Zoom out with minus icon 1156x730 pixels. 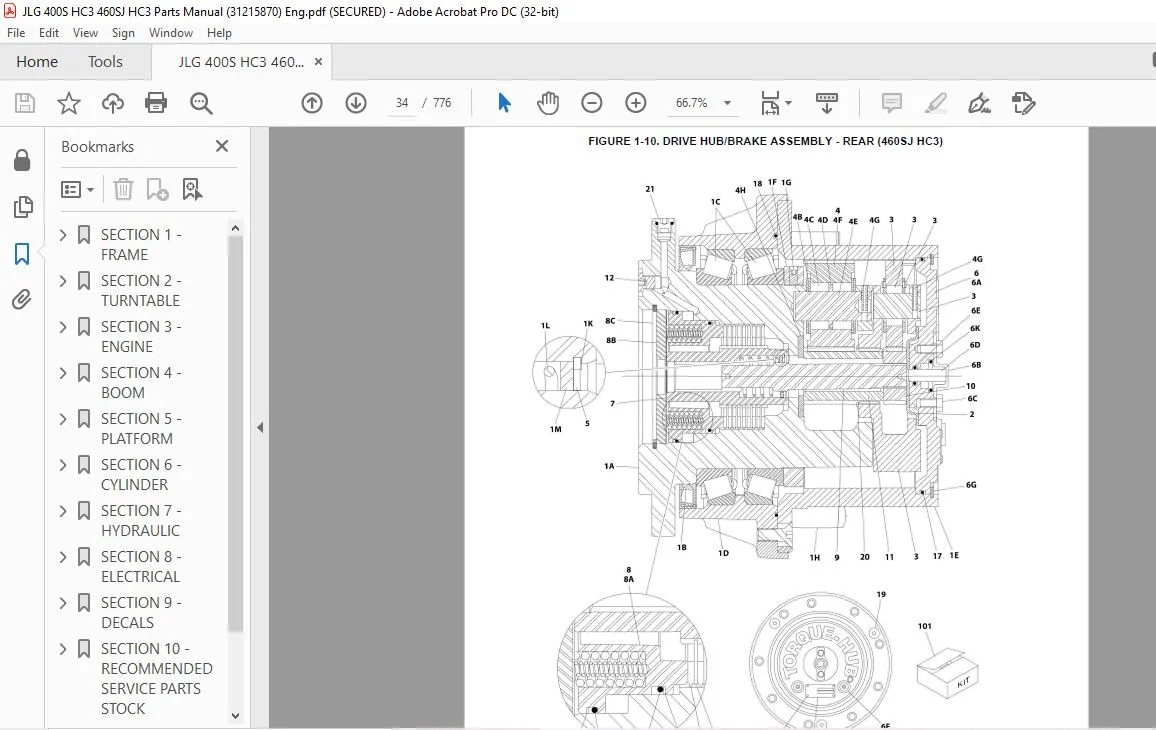(x=591, y=102)
